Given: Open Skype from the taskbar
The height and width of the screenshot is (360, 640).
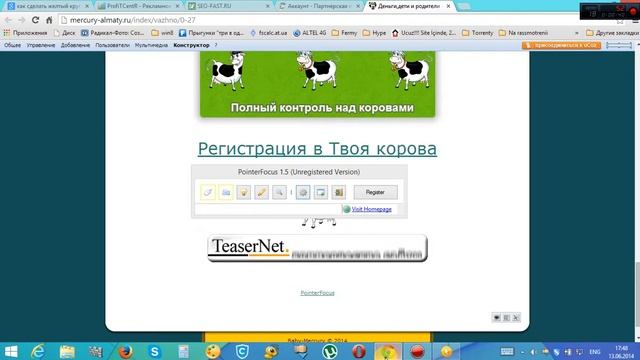Looking at the screenshot, I should pos(155,351).
